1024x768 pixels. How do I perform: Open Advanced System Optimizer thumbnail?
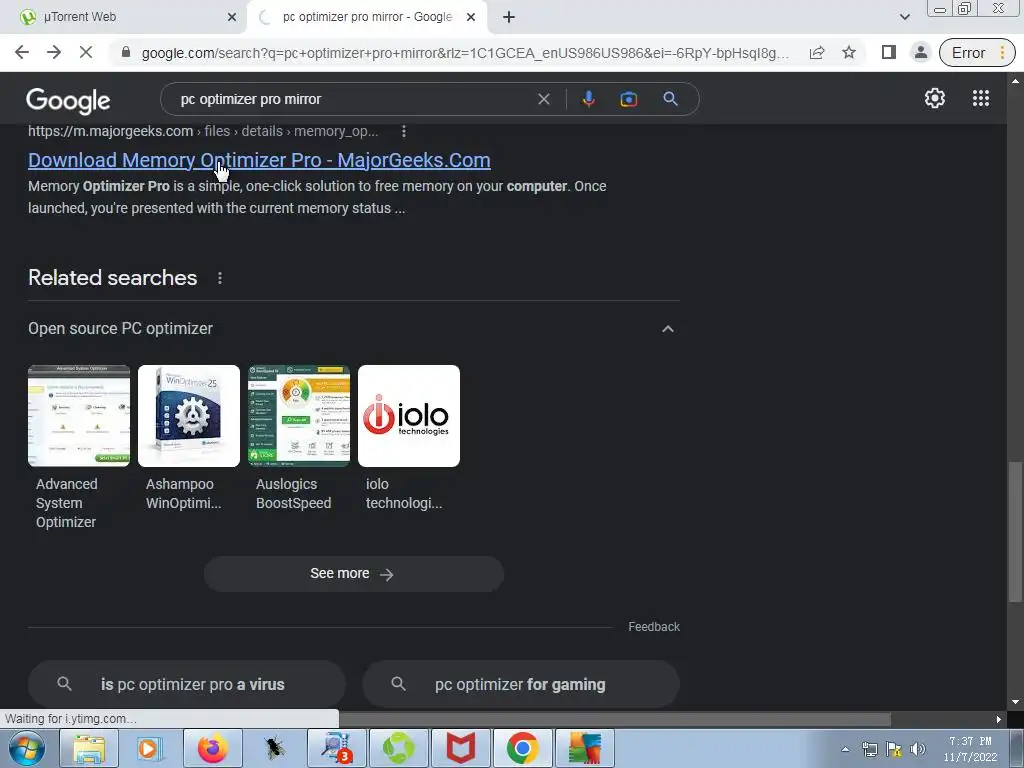[79, 416]
